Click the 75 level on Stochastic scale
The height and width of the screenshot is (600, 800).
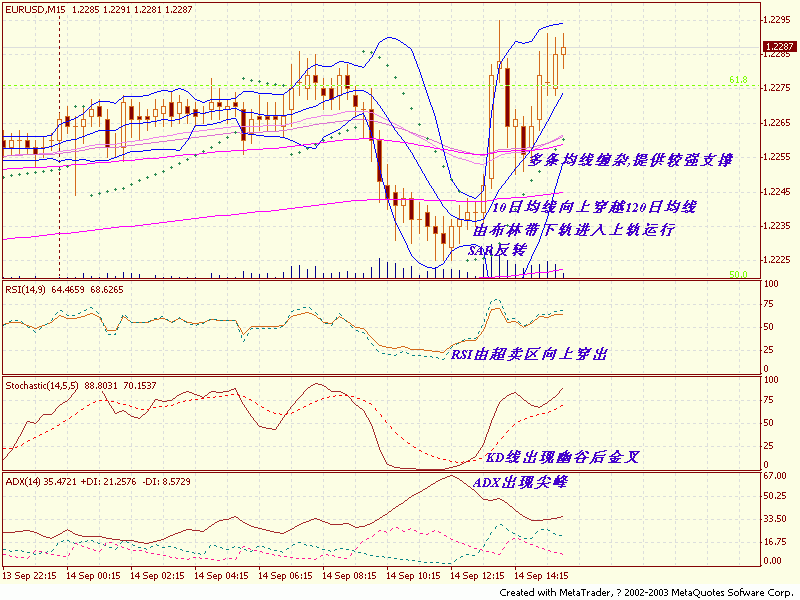(768, 400)
